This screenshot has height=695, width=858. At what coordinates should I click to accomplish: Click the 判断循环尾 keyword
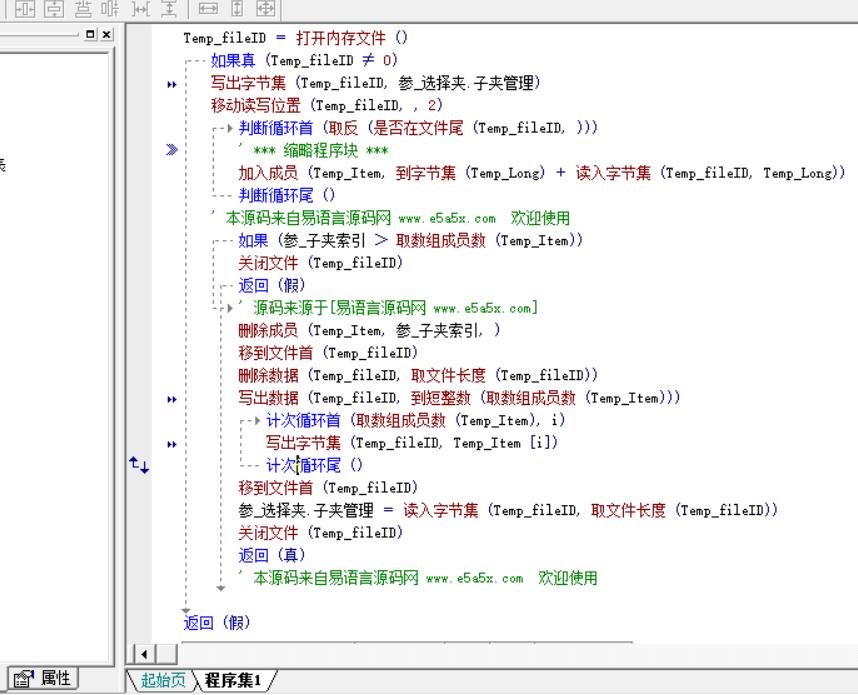[x=276, y=195]
